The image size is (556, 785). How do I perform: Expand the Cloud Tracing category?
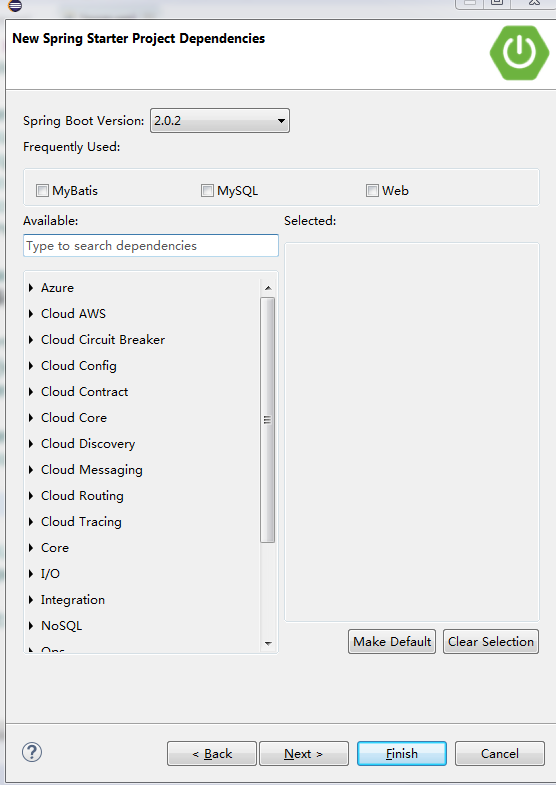31,522
